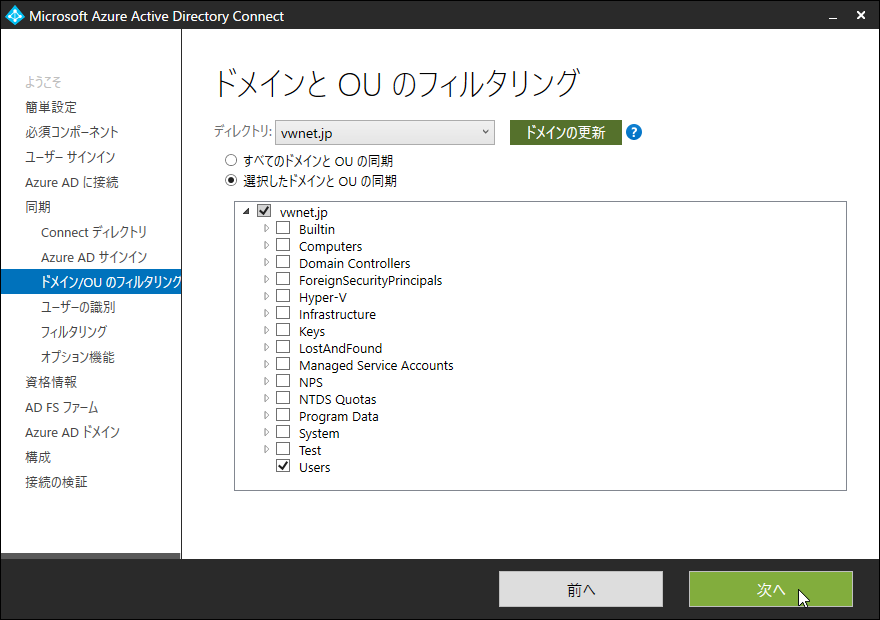Image resolution: width=880 pixels, height=620 pixels.
Task: Click the vwnet.jp label in the tree
Action: pyautogui.click(x=304, y=212)
